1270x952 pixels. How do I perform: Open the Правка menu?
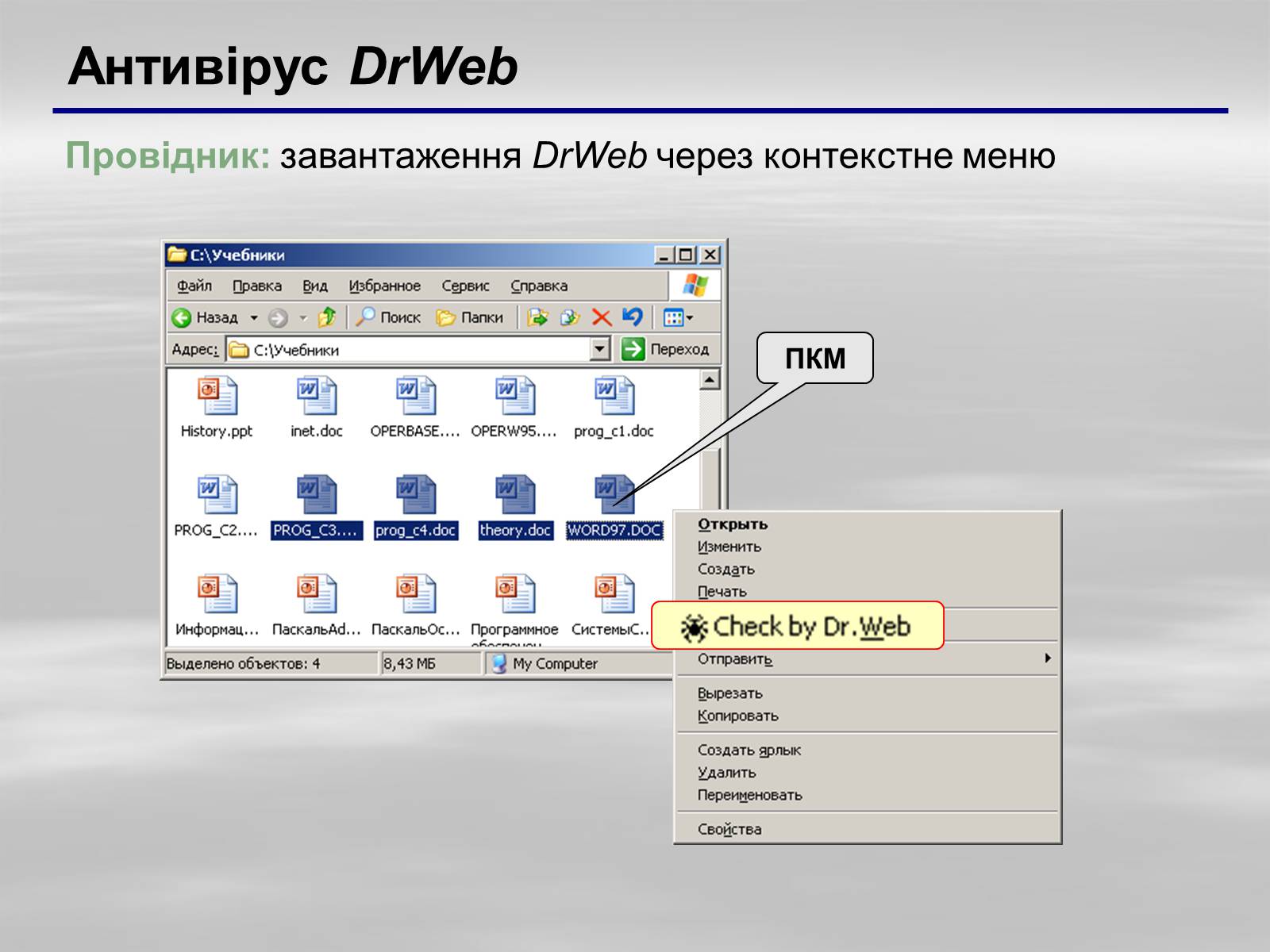point(257,286)
